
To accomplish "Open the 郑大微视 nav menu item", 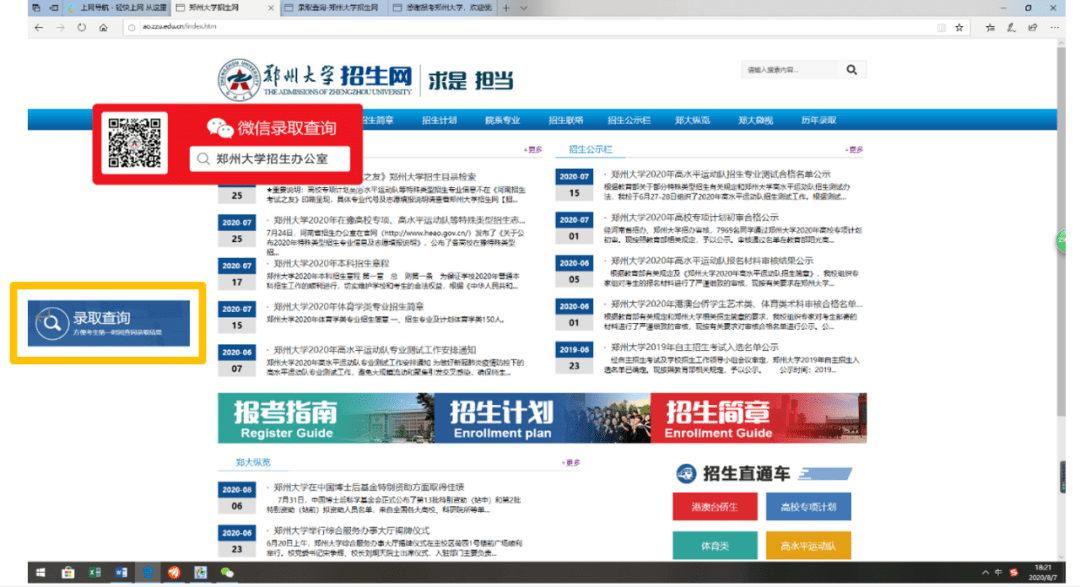I will [756, 120].
